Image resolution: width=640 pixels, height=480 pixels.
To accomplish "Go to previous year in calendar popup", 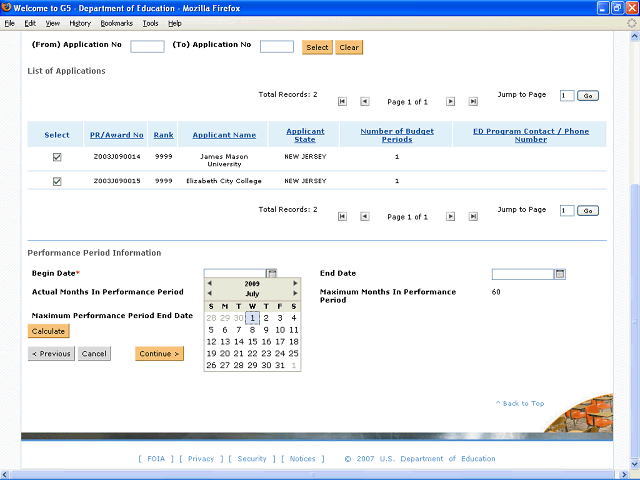I will [209, 284].
